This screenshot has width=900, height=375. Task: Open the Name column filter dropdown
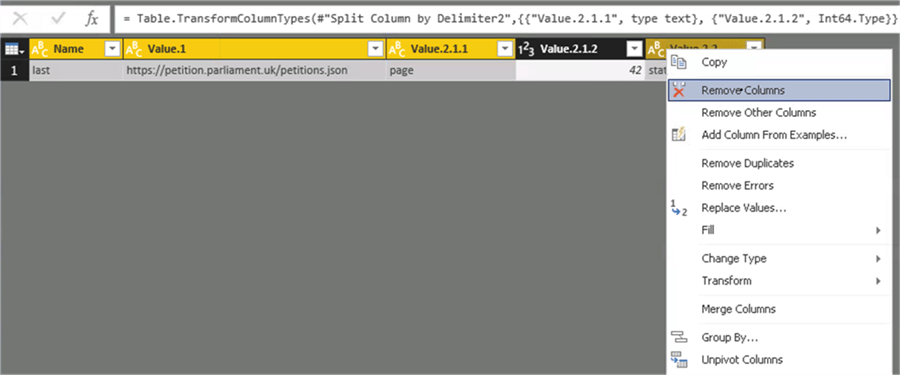pos(112,50)
